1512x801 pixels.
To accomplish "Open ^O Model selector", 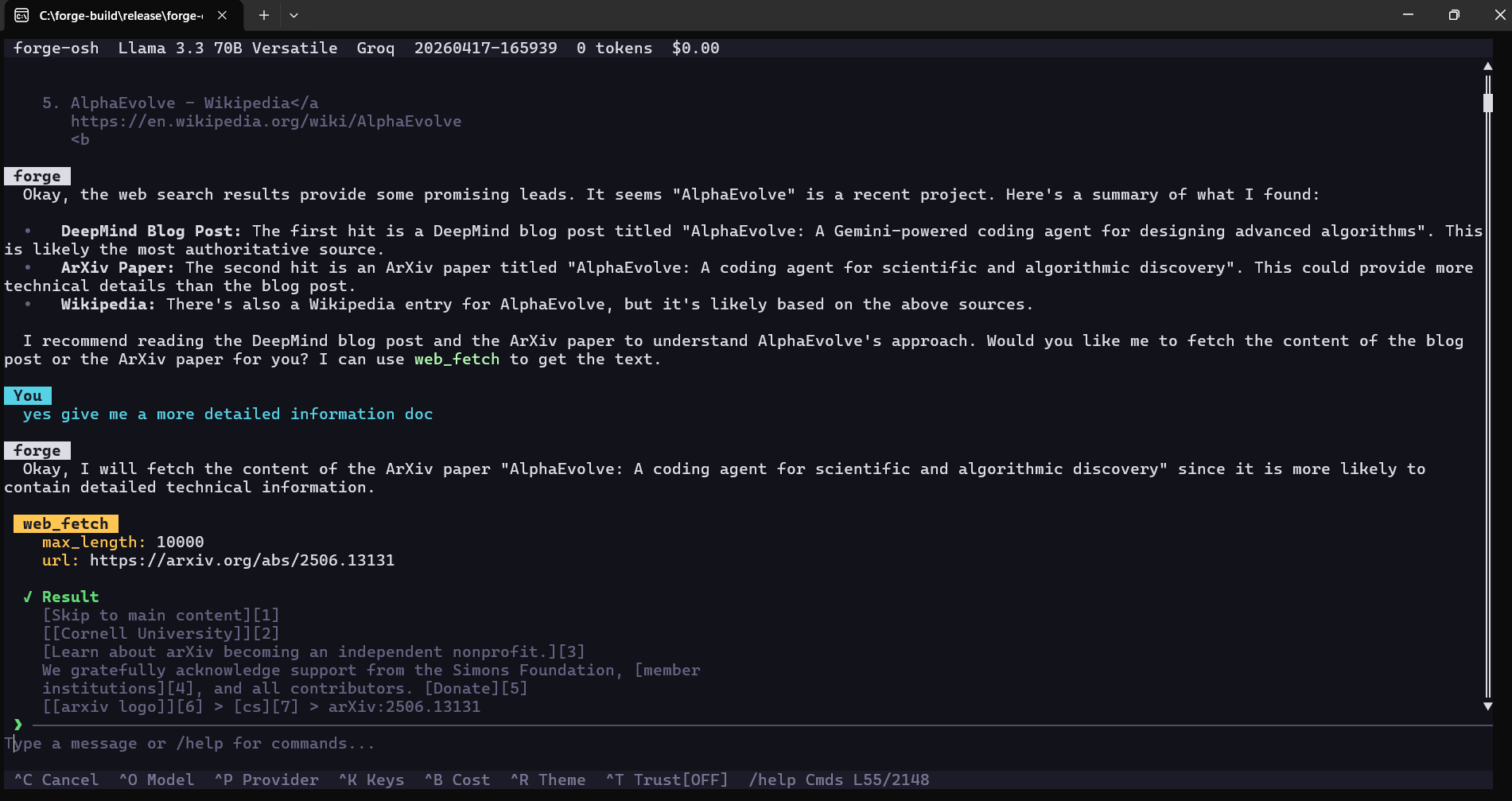I will pyautogui.click(x=157, y=780).
